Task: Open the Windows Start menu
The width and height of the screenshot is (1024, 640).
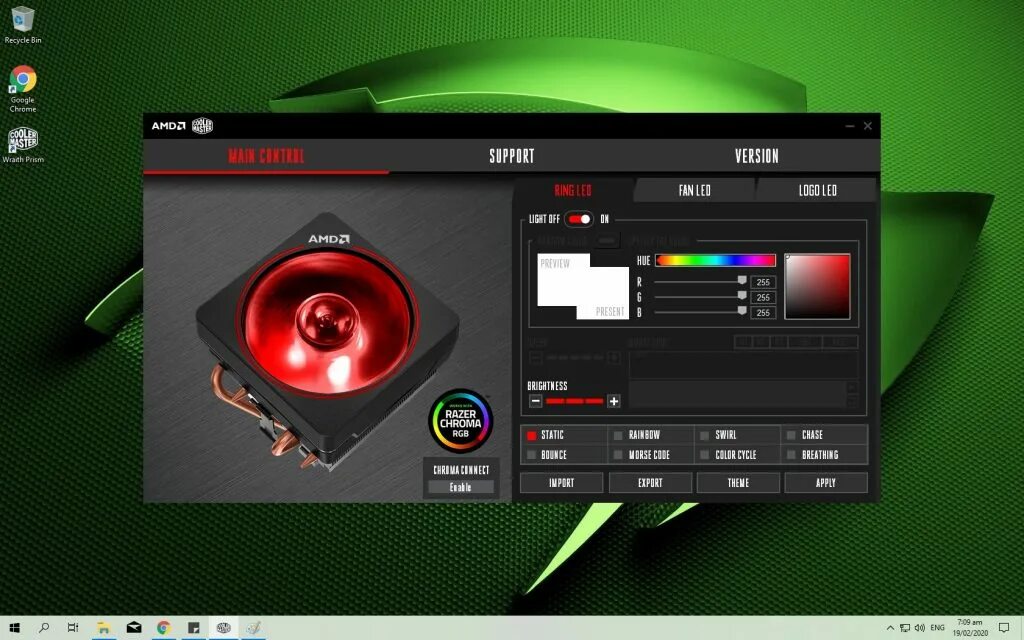Action: point(14,628)
